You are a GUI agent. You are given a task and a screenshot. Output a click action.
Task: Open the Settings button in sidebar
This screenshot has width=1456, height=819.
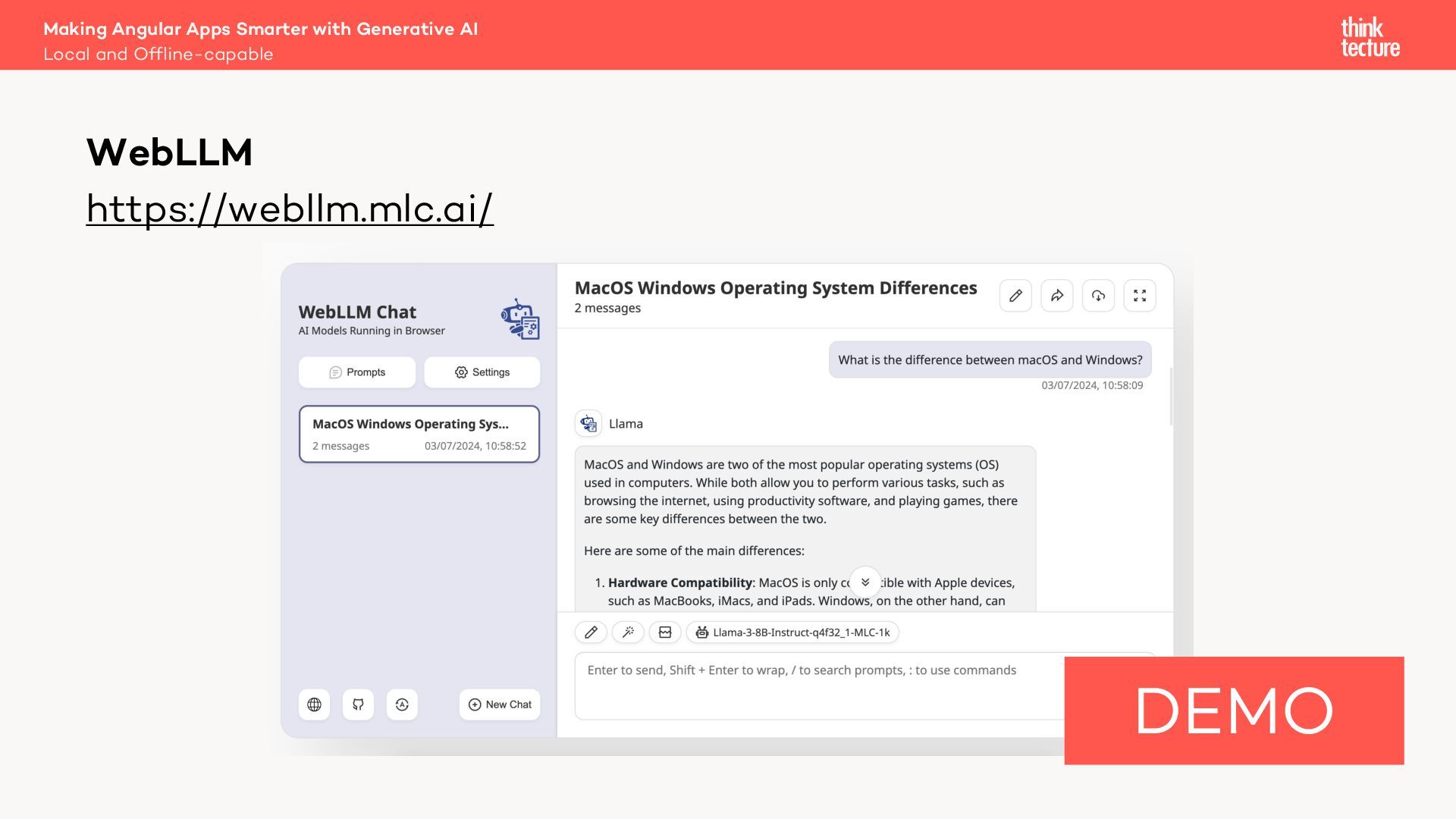482,372
